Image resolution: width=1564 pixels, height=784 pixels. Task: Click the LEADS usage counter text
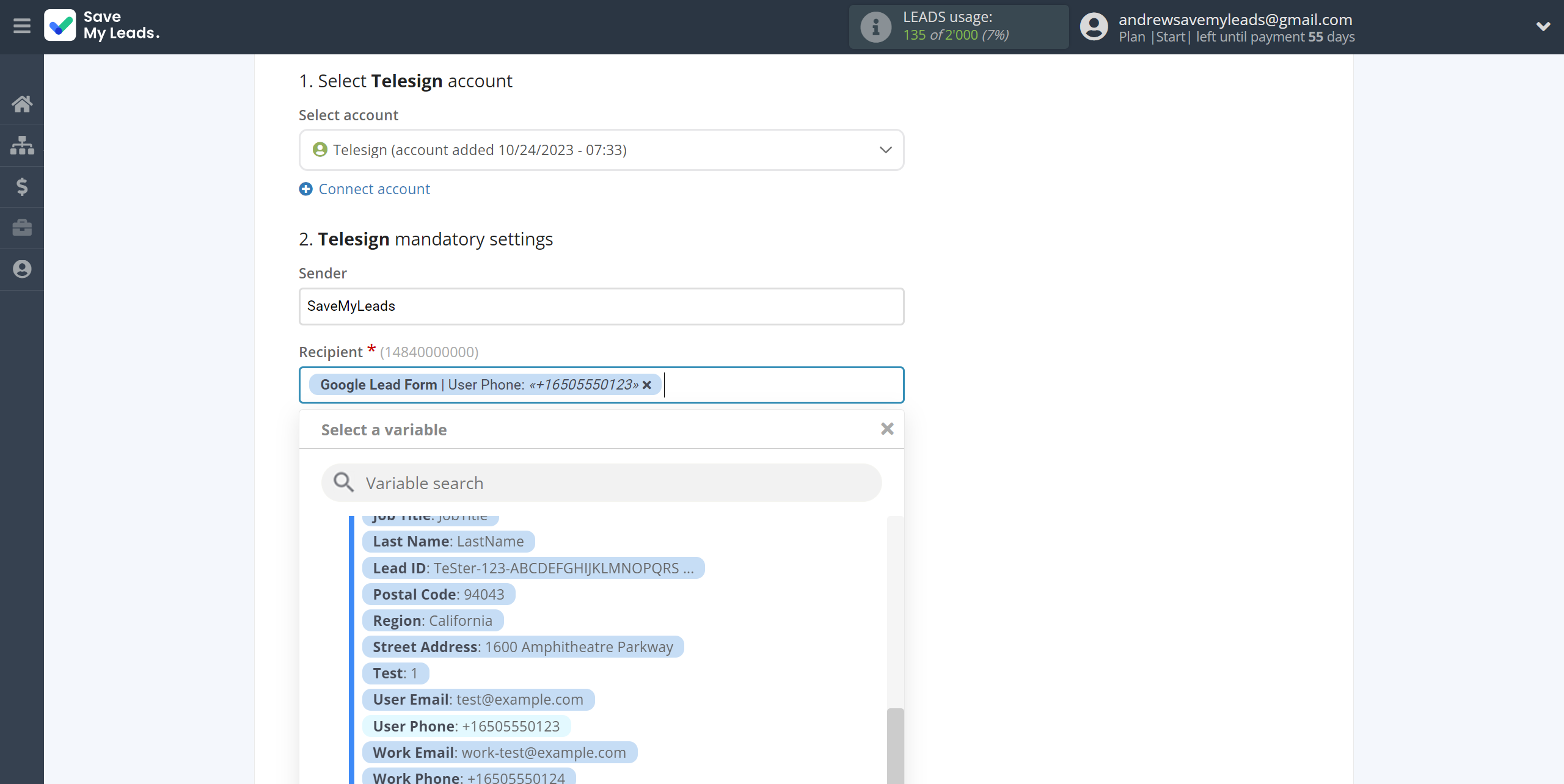(x=956, y=35)
